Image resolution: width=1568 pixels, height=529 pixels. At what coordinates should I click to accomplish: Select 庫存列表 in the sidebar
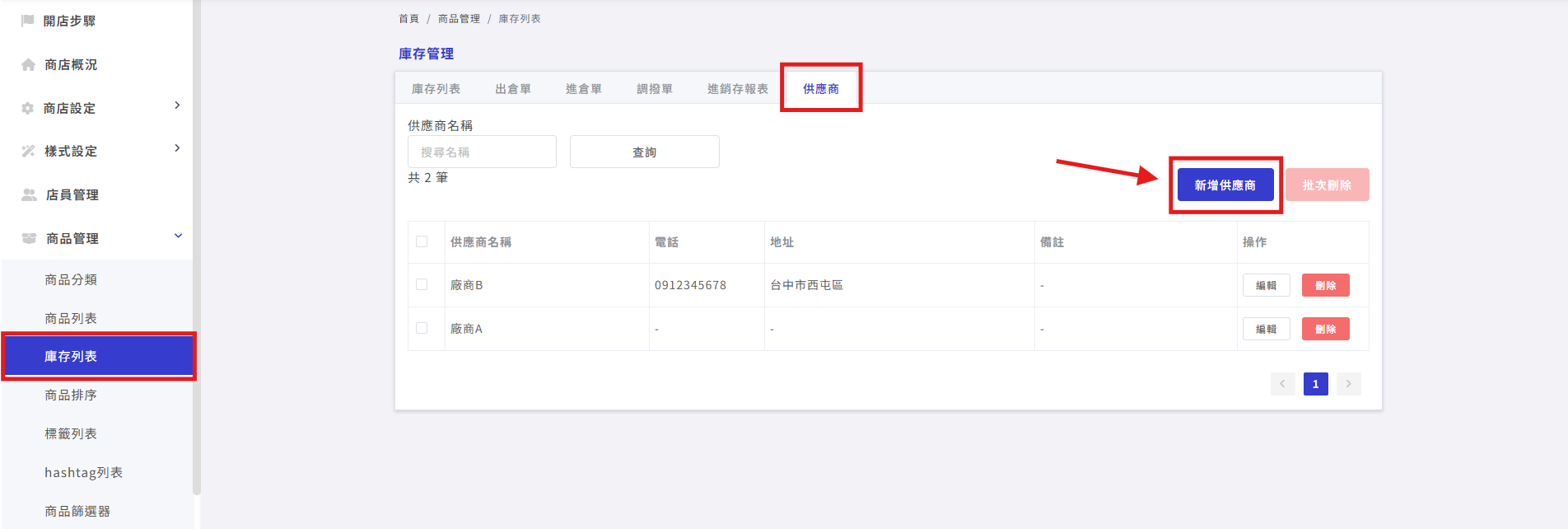pyautogui.click(x=98, y=356)
